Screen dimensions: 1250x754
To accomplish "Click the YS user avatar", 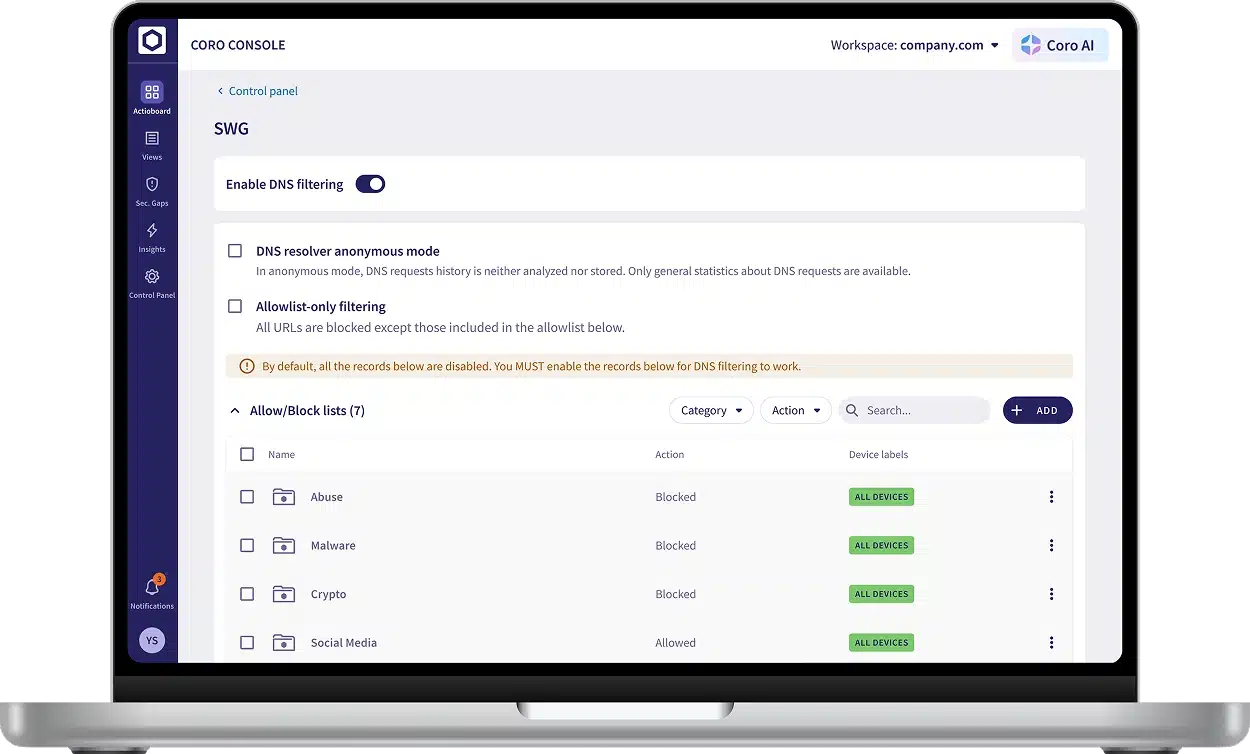I will coord(152,640).
